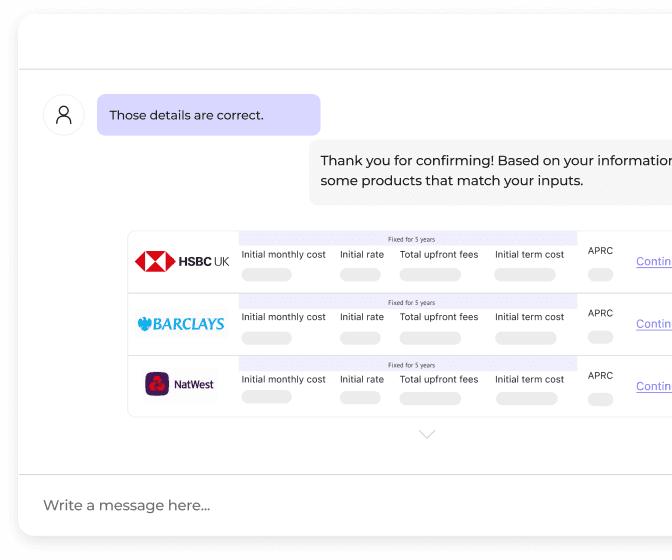Click 'Total upfront fees' in HSBC row
Viewport: 672px width, 560px height.
[439, 255]
